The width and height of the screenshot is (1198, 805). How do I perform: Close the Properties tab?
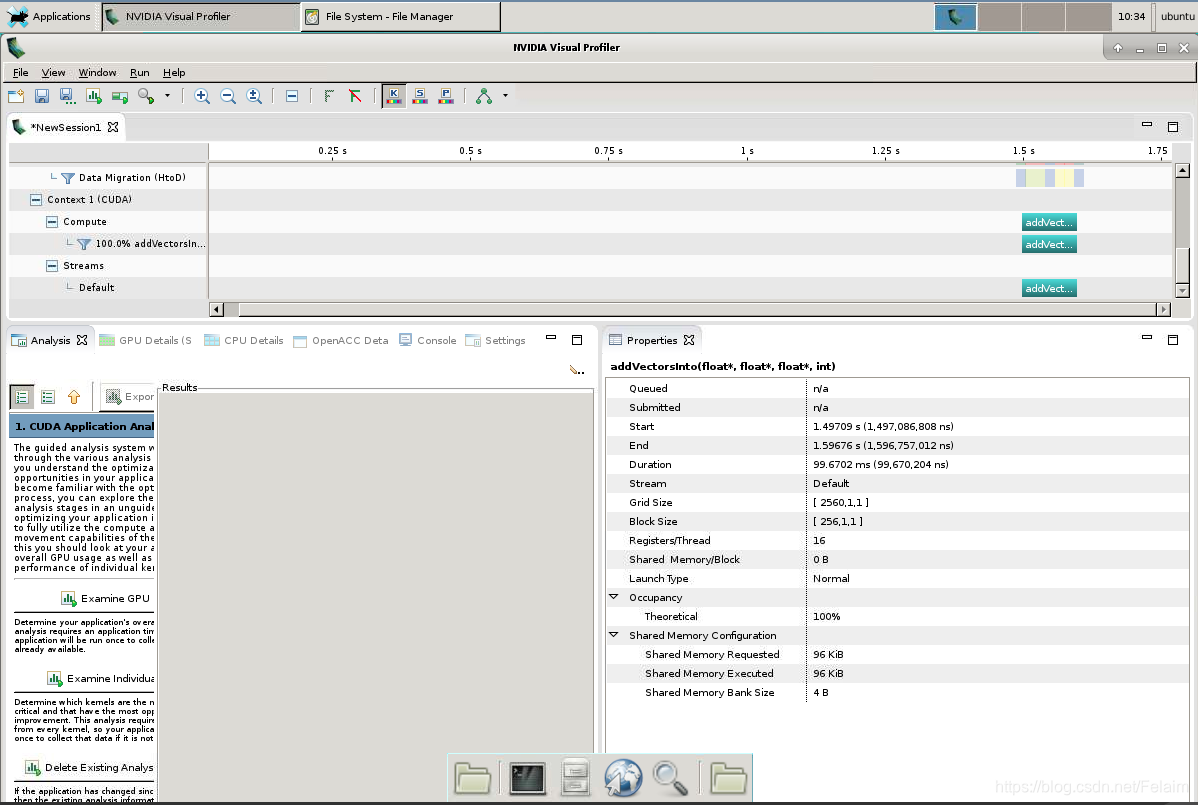pyautogui.click(x=689, y=340)
